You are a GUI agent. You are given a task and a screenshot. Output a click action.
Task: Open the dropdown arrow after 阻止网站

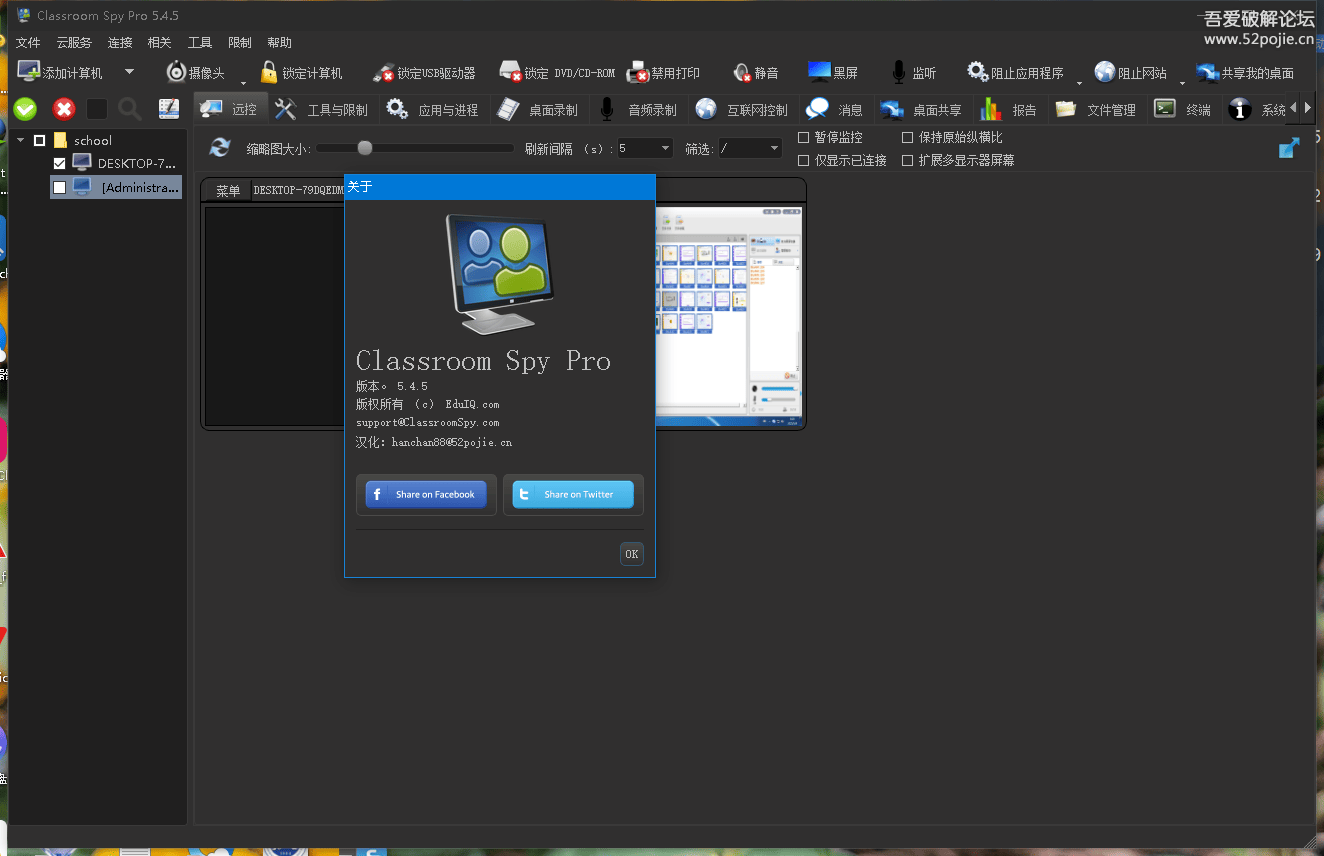click(1182, 82)
